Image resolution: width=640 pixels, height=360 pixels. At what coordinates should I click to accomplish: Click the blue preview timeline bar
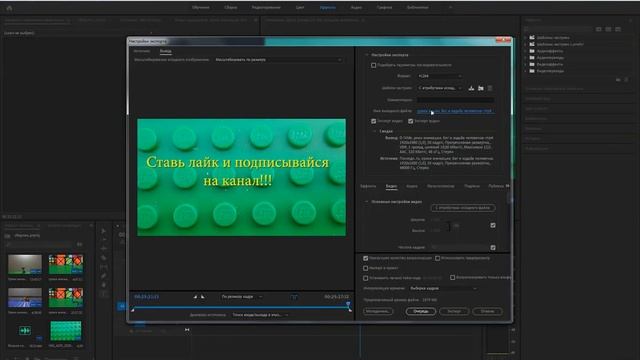[x=241, y=307]
